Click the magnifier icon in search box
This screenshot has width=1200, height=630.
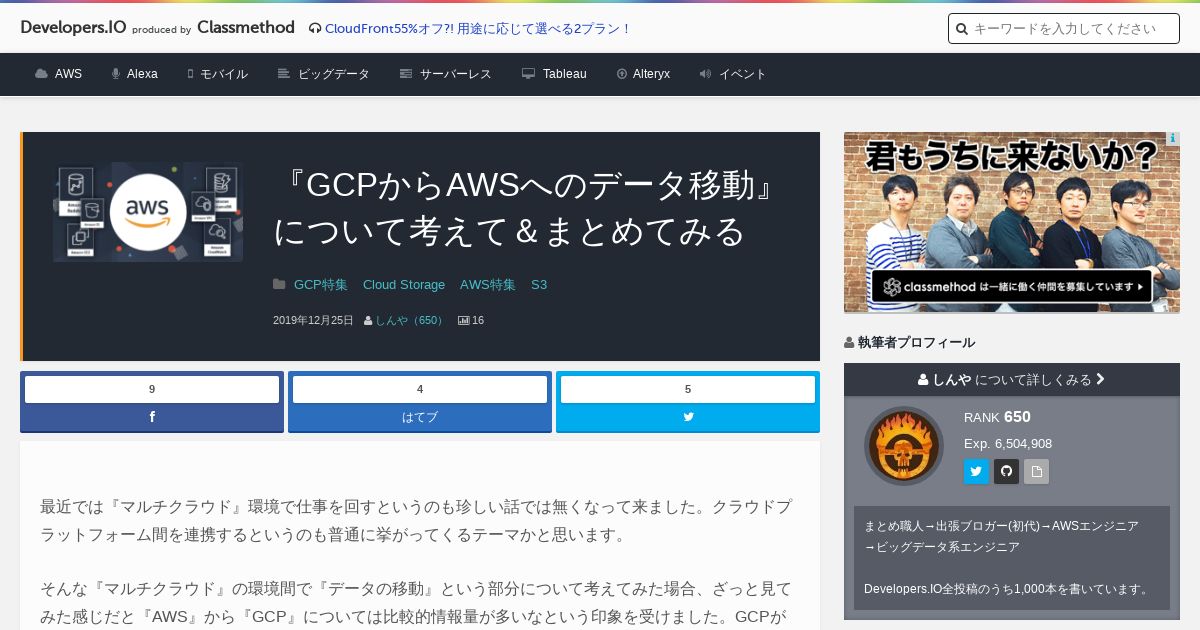tap(962, 29)
